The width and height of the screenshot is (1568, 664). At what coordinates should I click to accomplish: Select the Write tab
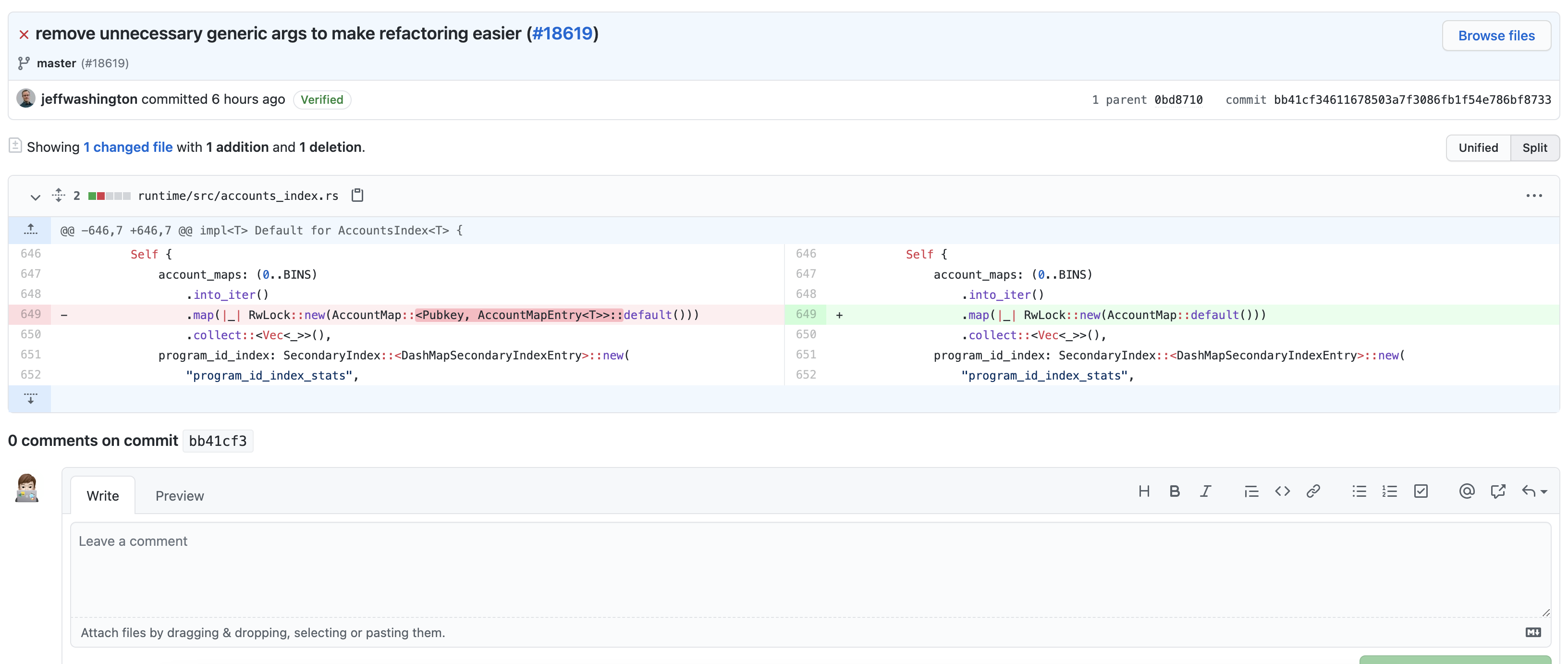coord(103,496)
